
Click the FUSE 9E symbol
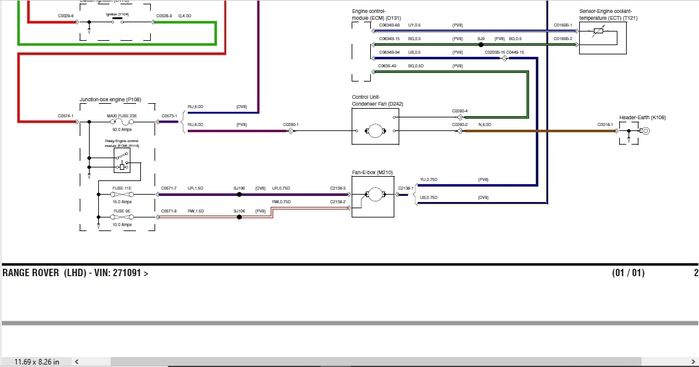tap(122, 217)
